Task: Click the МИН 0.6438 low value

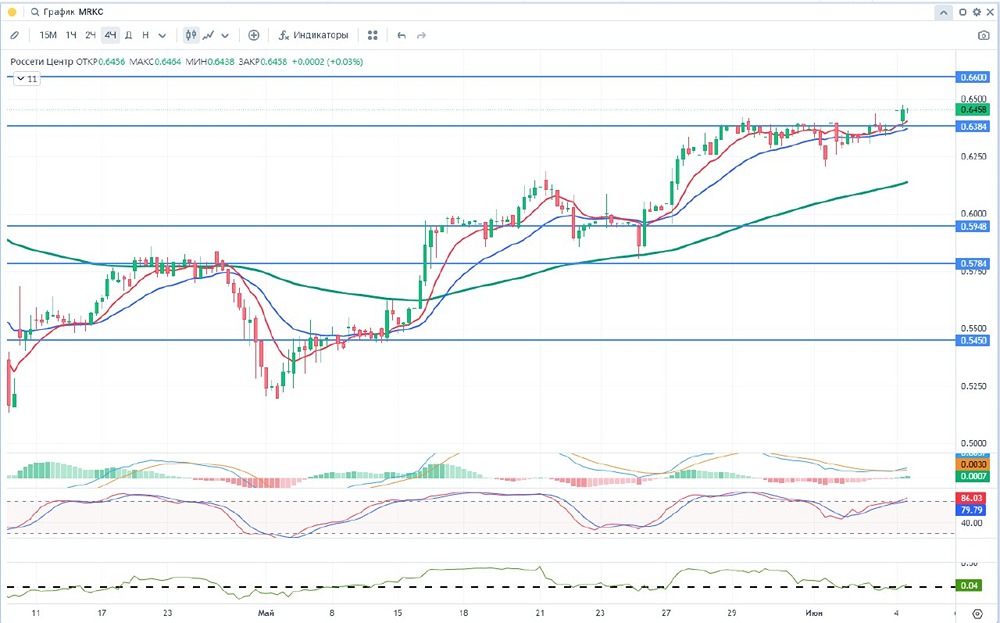Action: [x=210, y=62]
